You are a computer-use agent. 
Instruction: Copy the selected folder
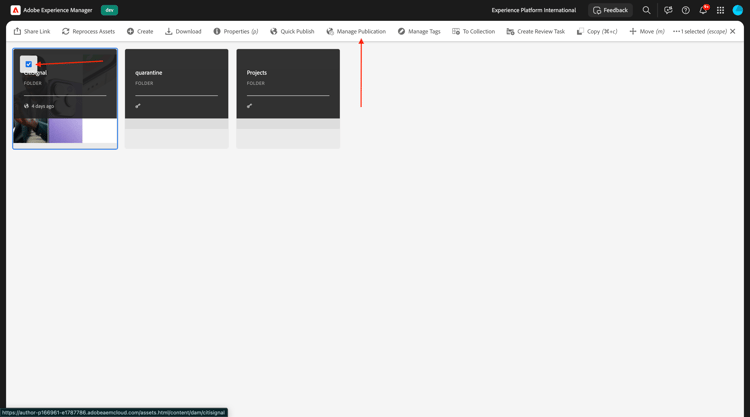pos(597,32)
